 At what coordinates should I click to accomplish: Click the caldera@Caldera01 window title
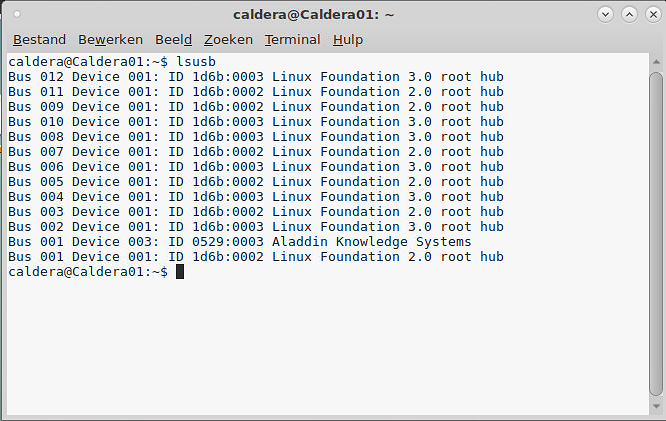[313, 15]
